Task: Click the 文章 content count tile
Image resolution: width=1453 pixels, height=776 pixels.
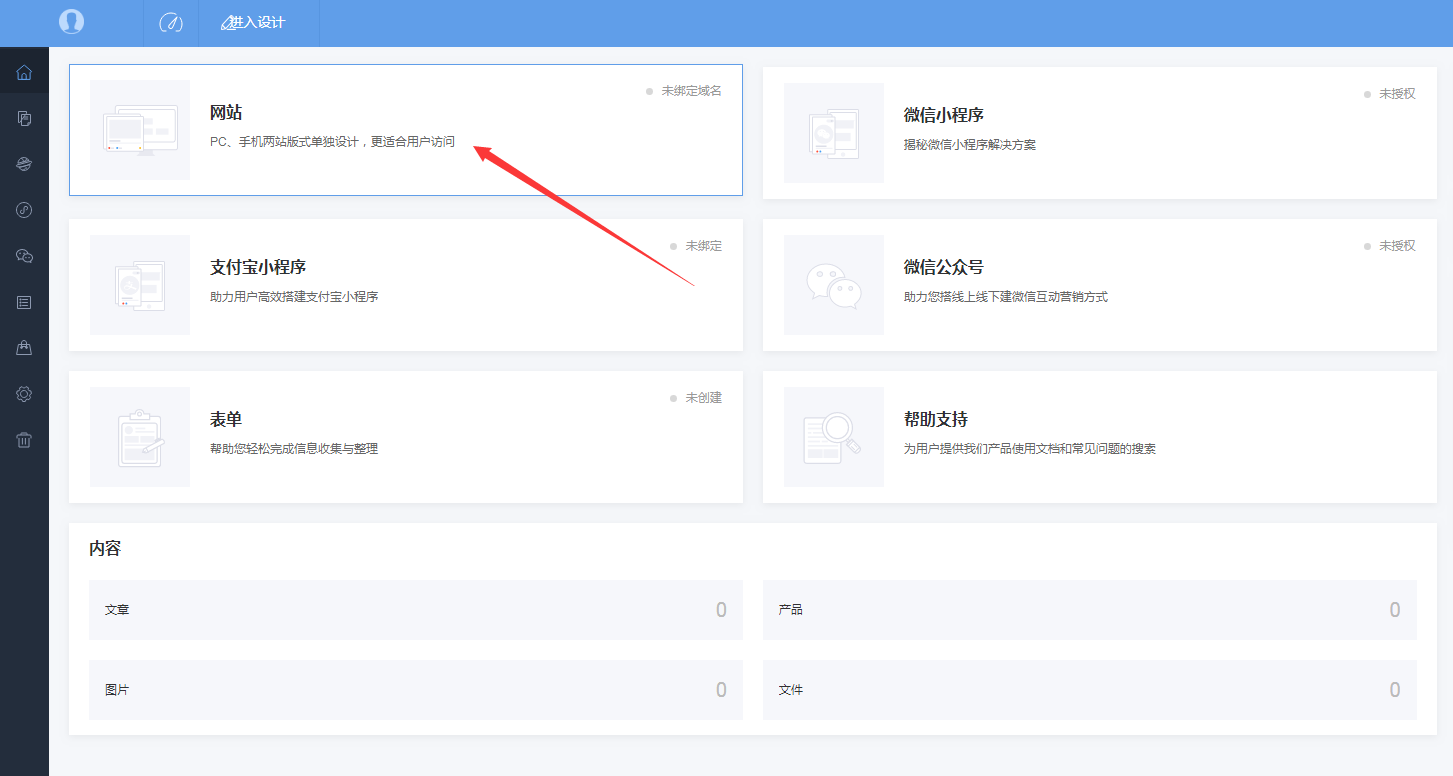Action: tap(415, 610)
